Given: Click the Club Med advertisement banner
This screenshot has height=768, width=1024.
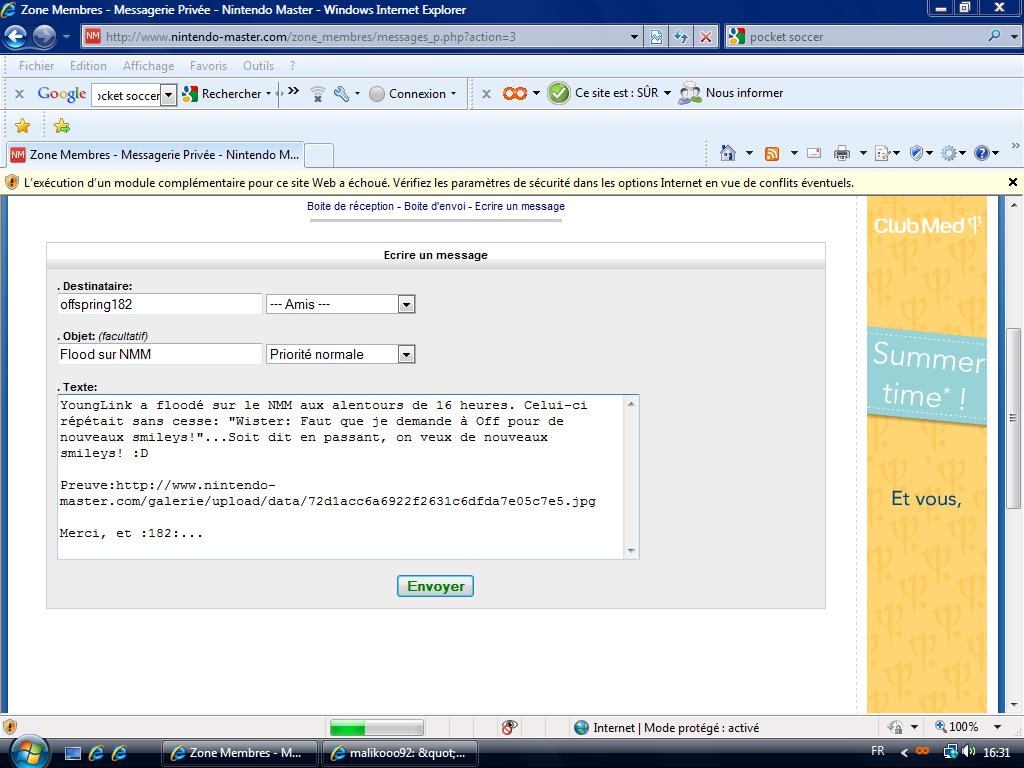Looking at the screenshot, I should (x=926, y=454).
